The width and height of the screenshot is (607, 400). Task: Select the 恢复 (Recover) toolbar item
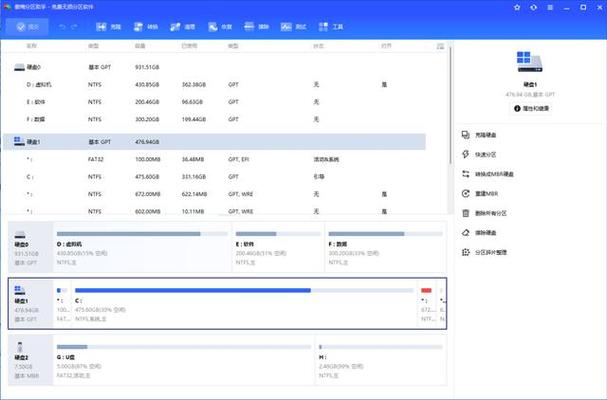pos(222,26)
